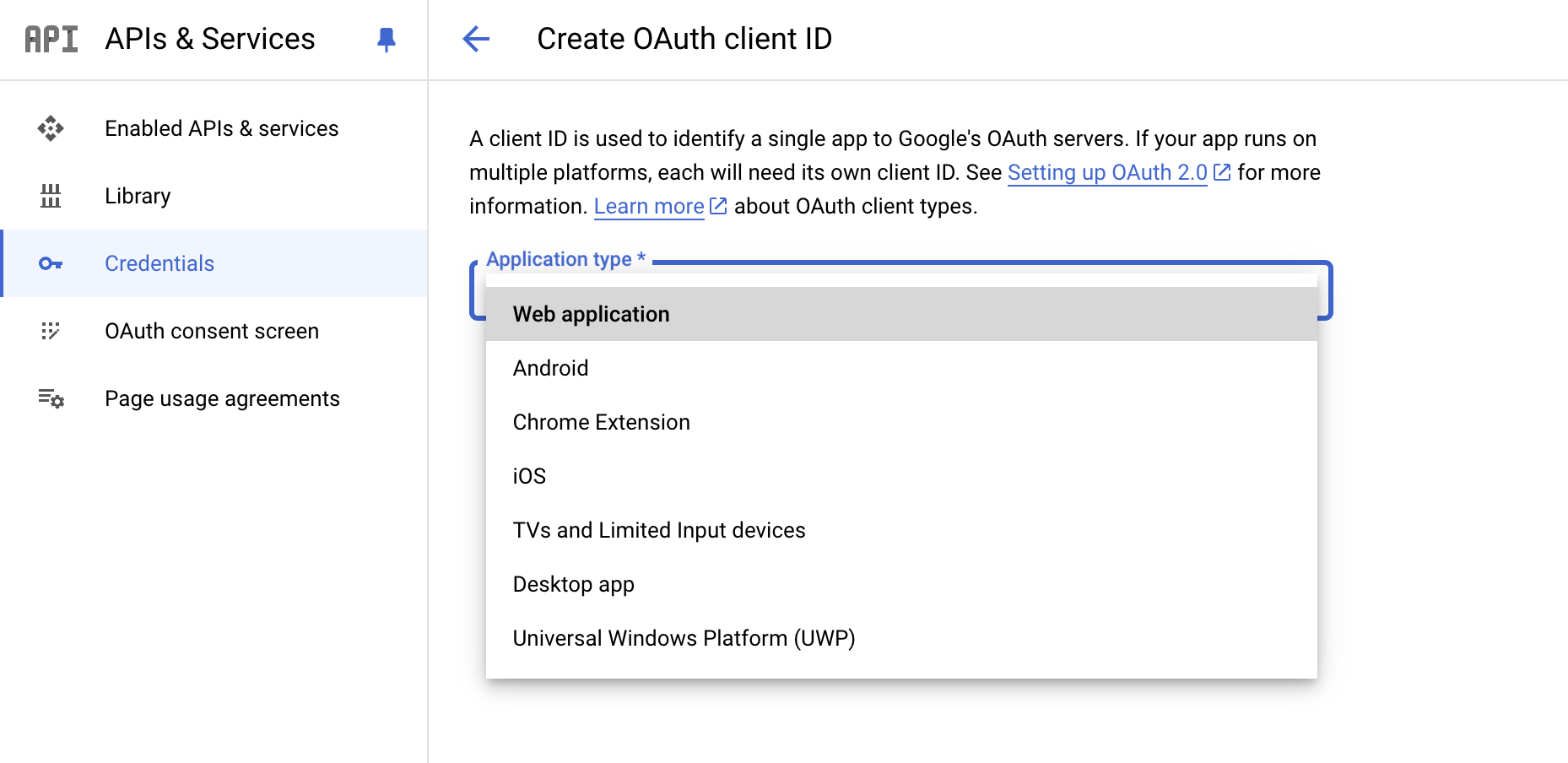The image size is (1568, 763).
Task: Choose TVs and Limited Input devices
Action: pyautogui.click(x=658, y=530)
